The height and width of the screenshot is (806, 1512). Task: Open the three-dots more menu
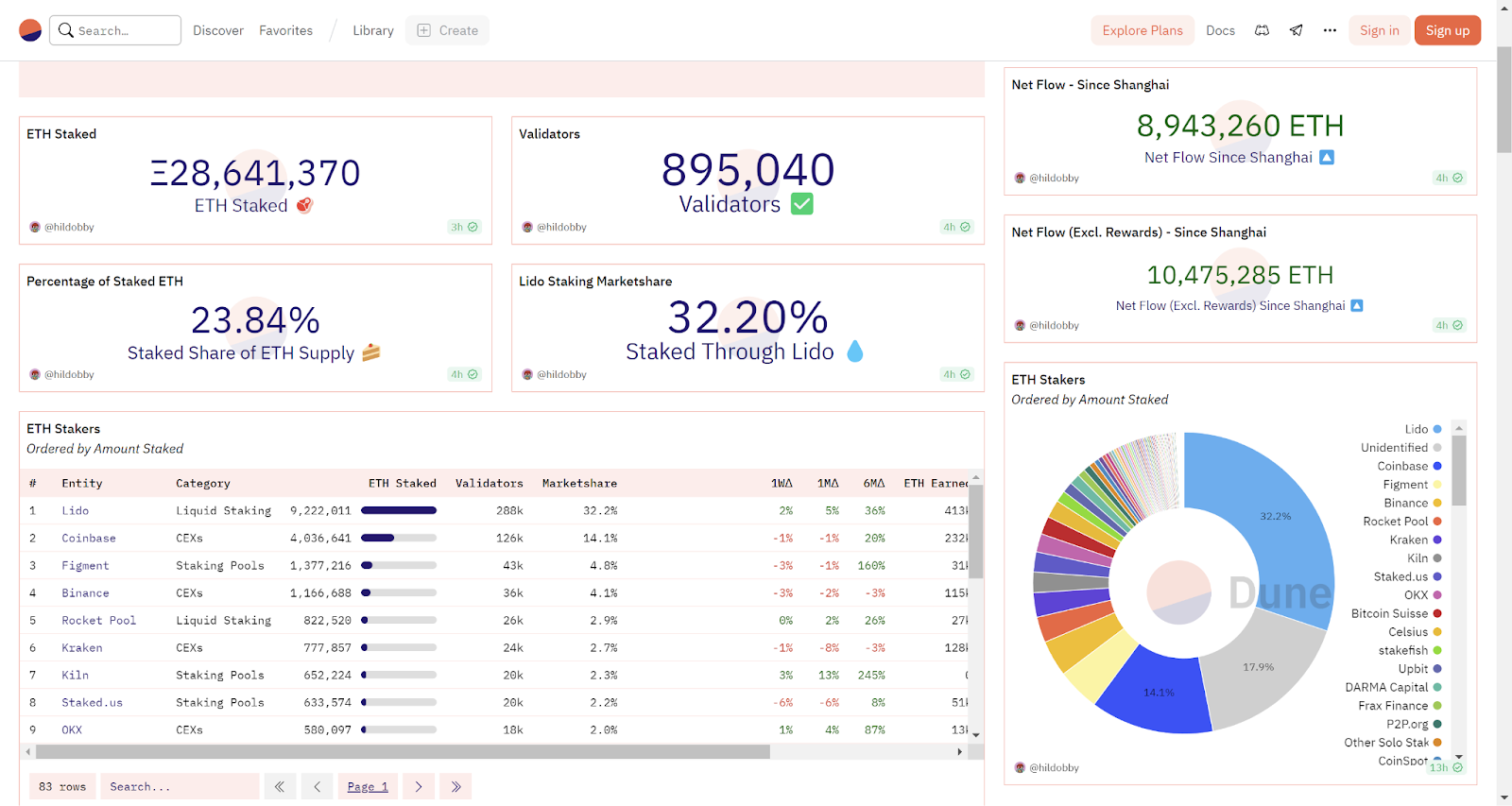point(1330,30)
